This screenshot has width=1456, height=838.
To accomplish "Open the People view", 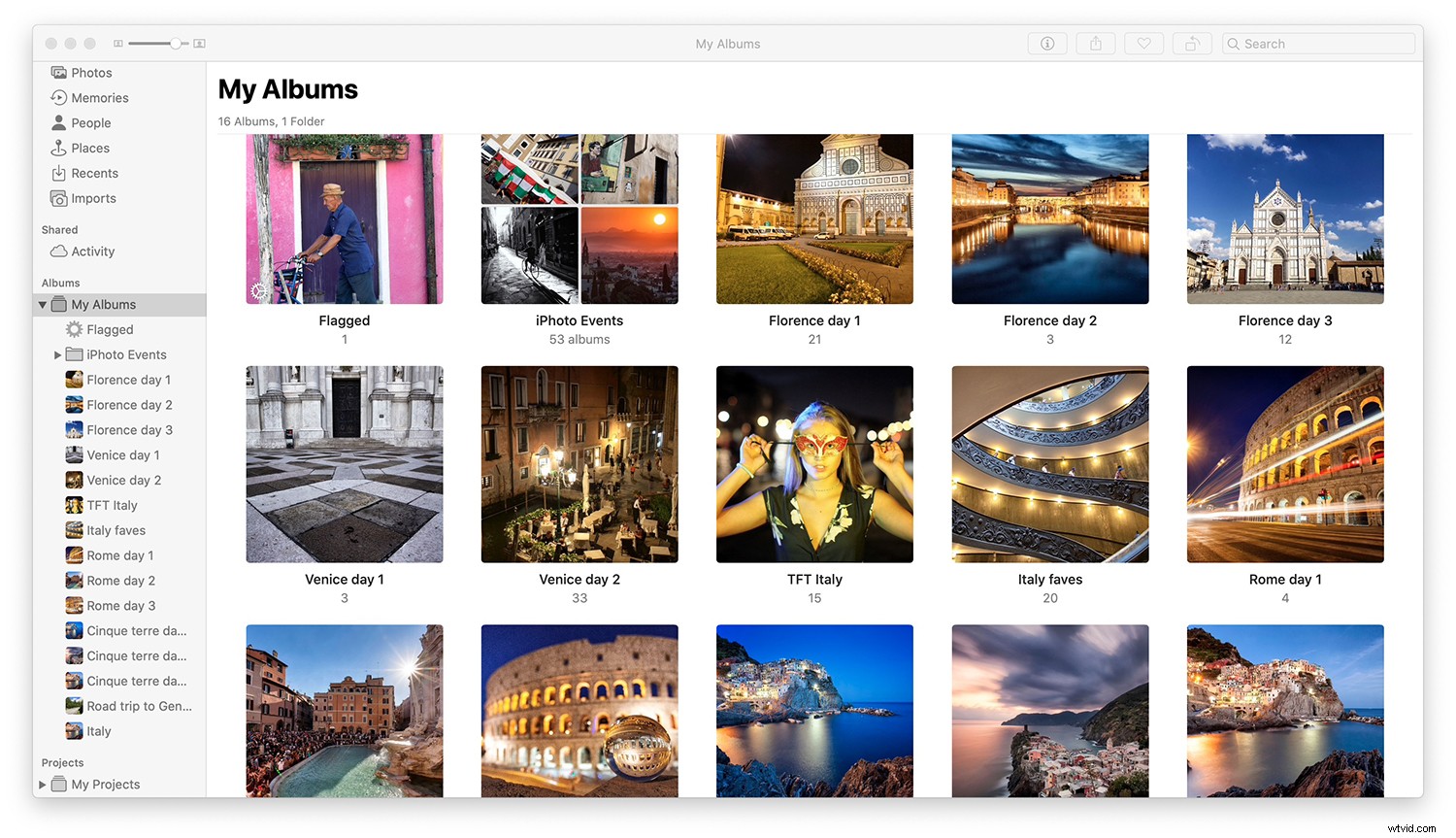I will coord(90,122).
